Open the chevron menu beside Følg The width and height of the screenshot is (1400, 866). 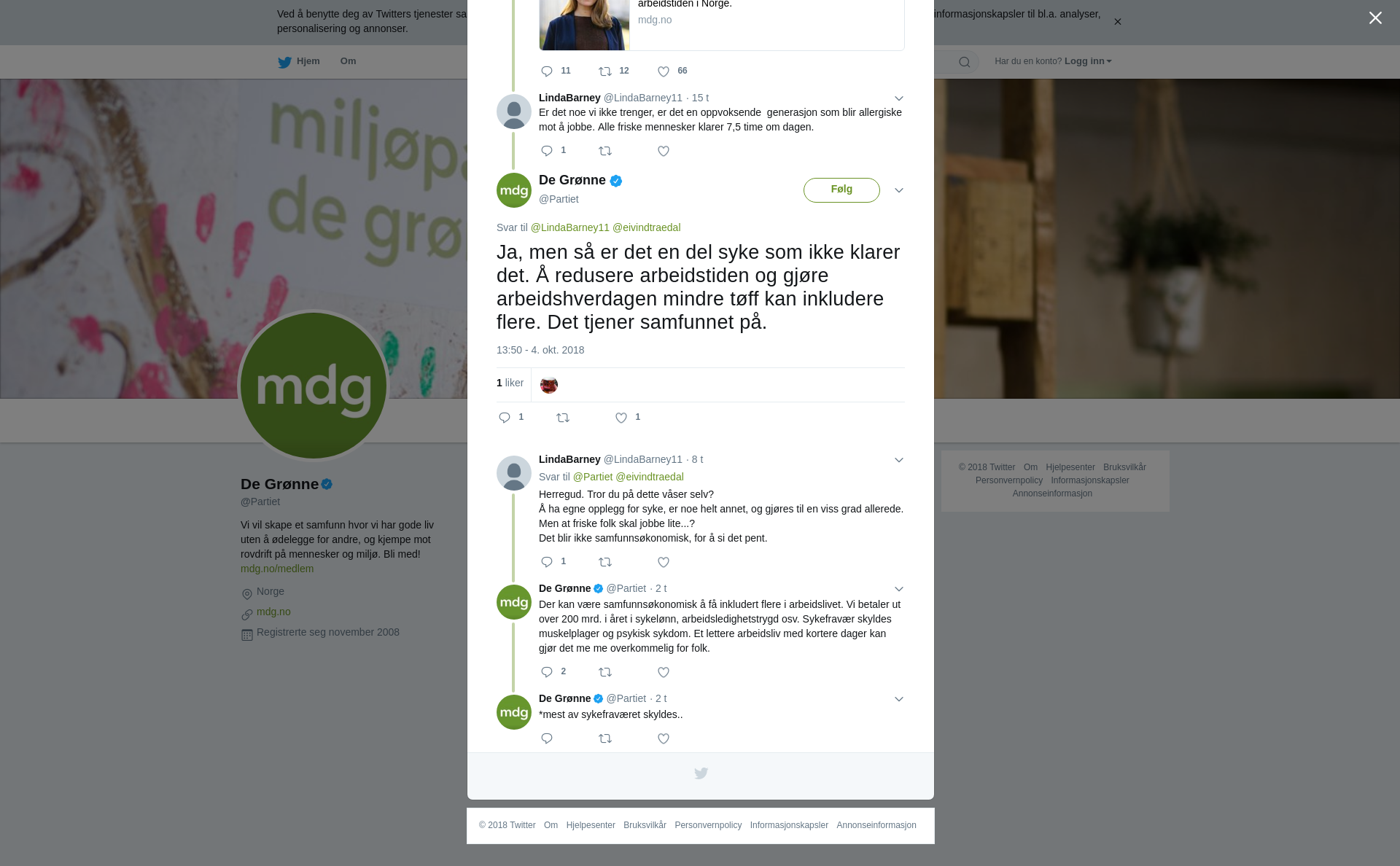(x=899, y=190)
